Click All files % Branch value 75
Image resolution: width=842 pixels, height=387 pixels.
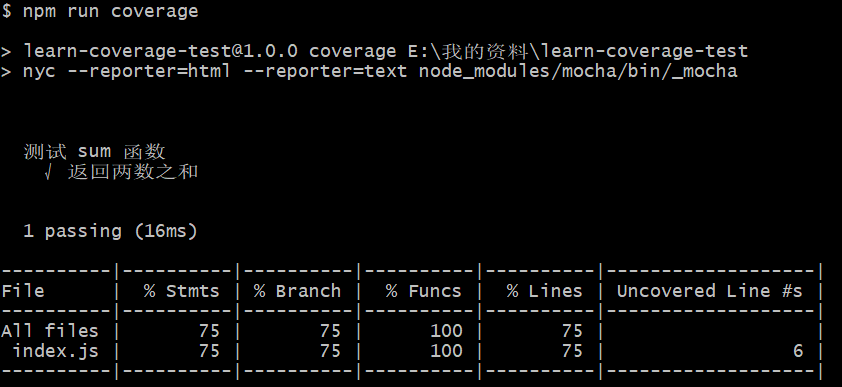[x=330, y=331]
